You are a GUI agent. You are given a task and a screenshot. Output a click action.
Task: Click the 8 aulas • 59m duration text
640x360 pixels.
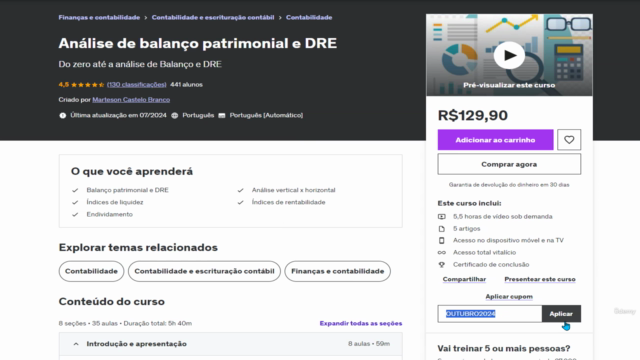pos(369,344)
